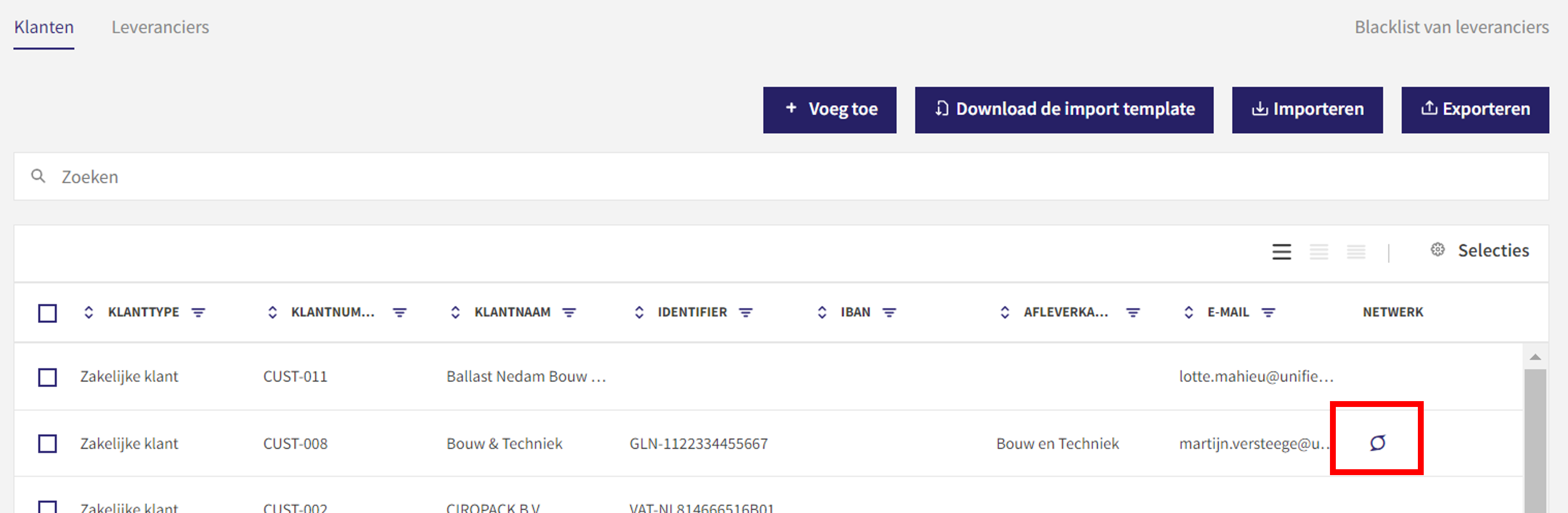Click the cell GLN-1122334455667
The width and height of the screenshot is (1568, 513).
[698, 444]
